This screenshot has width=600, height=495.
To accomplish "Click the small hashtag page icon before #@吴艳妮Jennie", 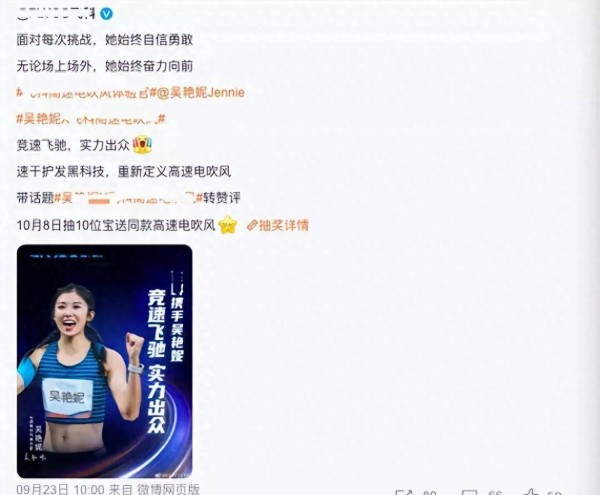I will pyautogui.click(x=144, y=93).
